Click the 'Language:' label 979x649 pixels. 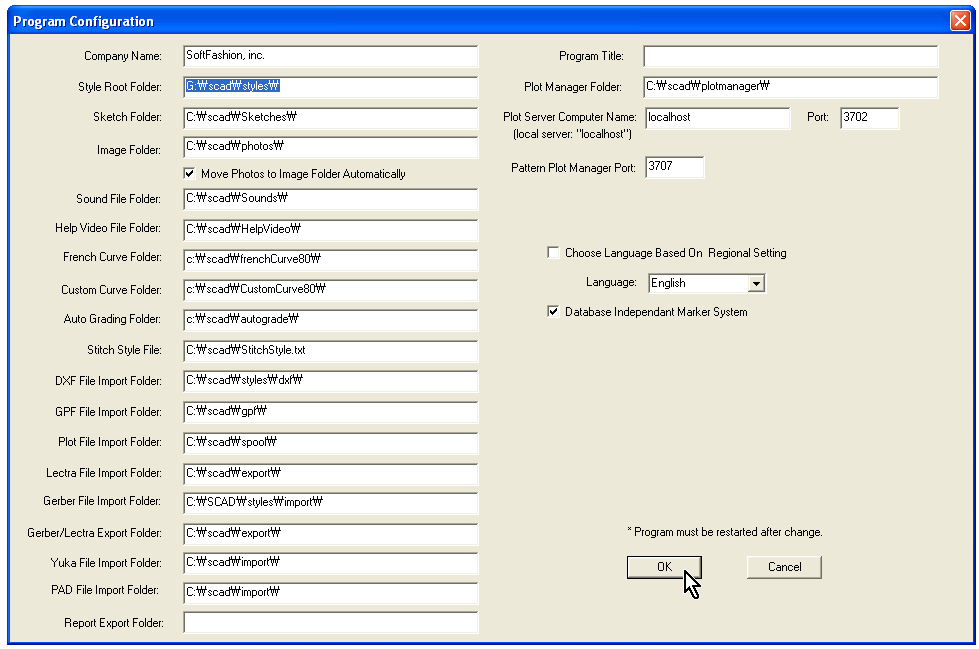pos(611,282)
